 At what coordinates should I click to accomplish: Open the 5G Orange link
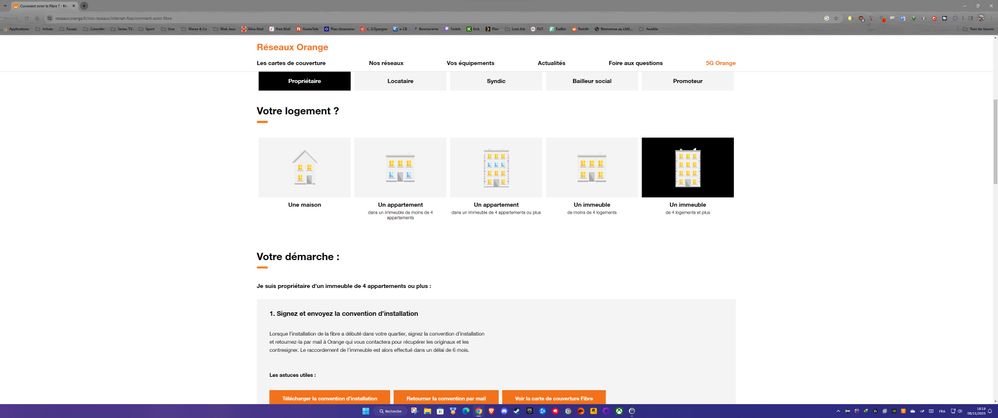[720, 63]
